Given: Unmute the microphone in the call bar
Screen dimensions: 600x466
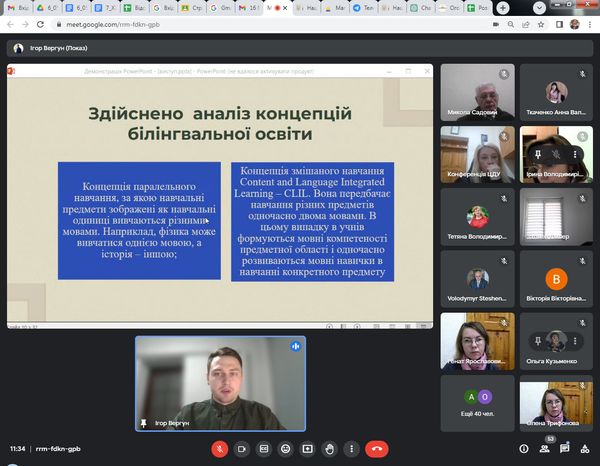Looking at the screenshot, I should 219,449.
